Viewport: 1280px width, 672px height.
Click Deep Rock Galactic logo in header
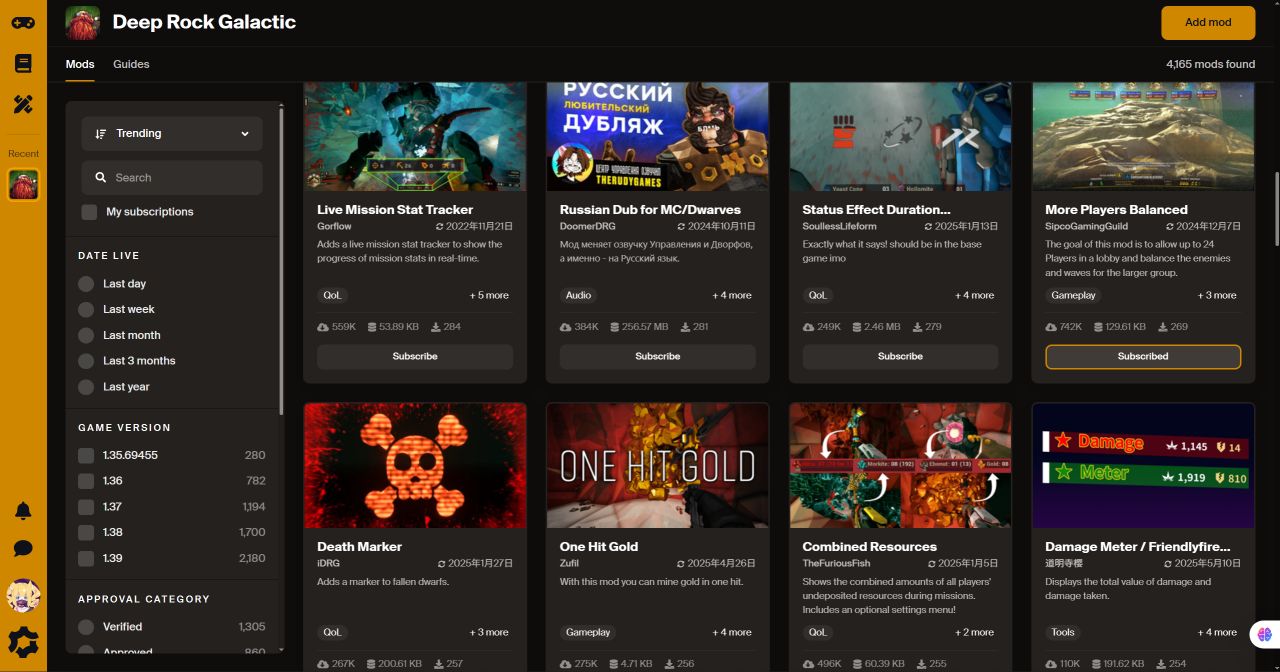point(82,22)
